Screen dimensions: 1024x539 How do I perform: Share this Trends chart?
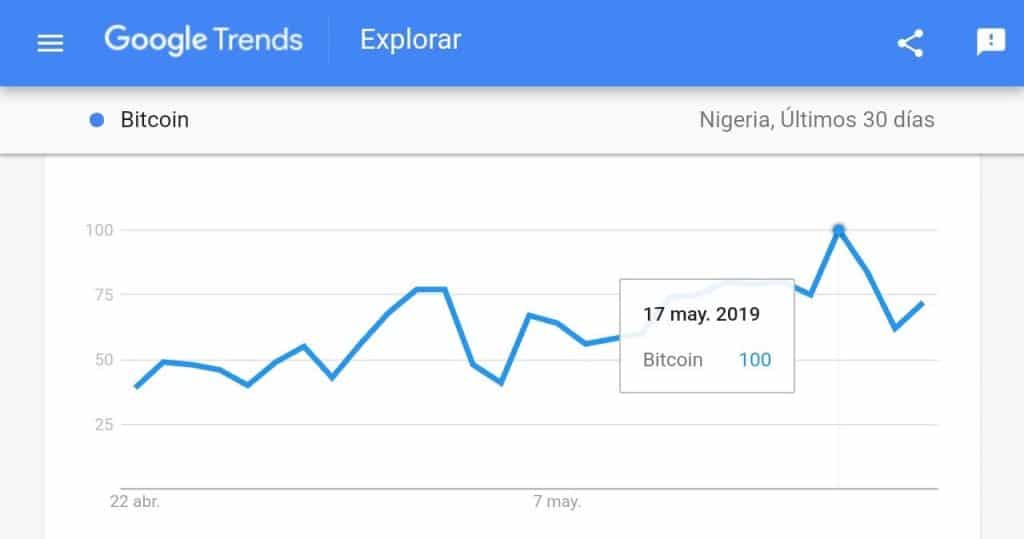(910, 43)
